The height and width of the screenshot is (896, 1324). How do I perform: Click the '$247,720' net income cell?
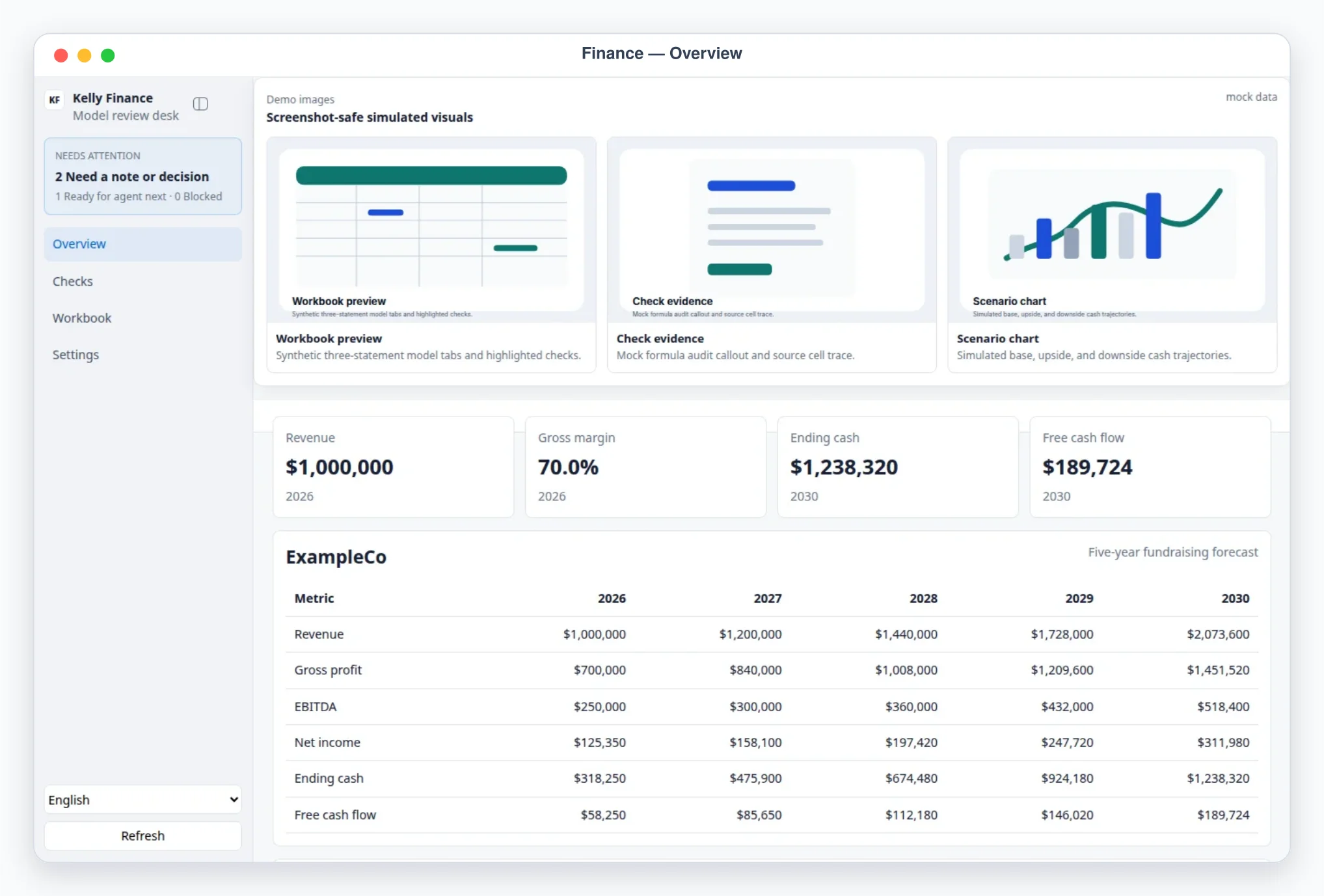1067,742
